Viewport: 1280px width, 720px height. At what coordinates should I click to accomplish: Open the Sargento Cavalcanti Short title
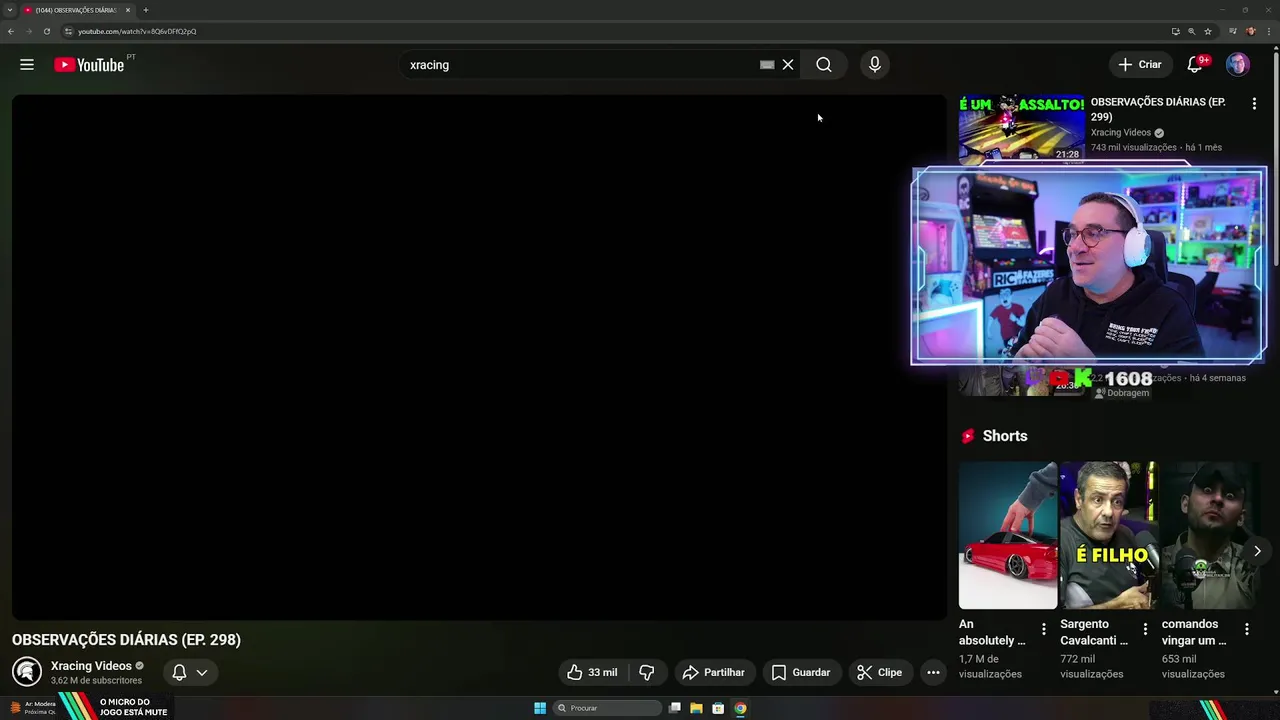1094,632
